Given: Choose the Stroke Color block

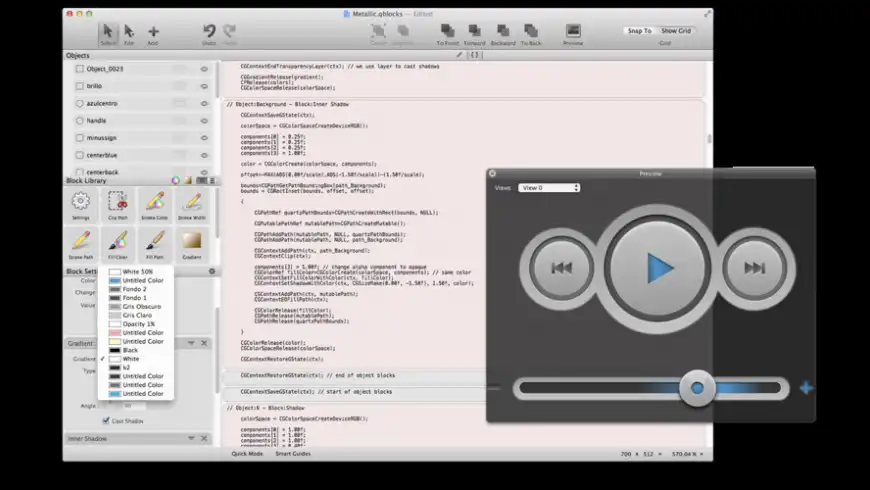Looking at the screenshot, I should [153, 203].
